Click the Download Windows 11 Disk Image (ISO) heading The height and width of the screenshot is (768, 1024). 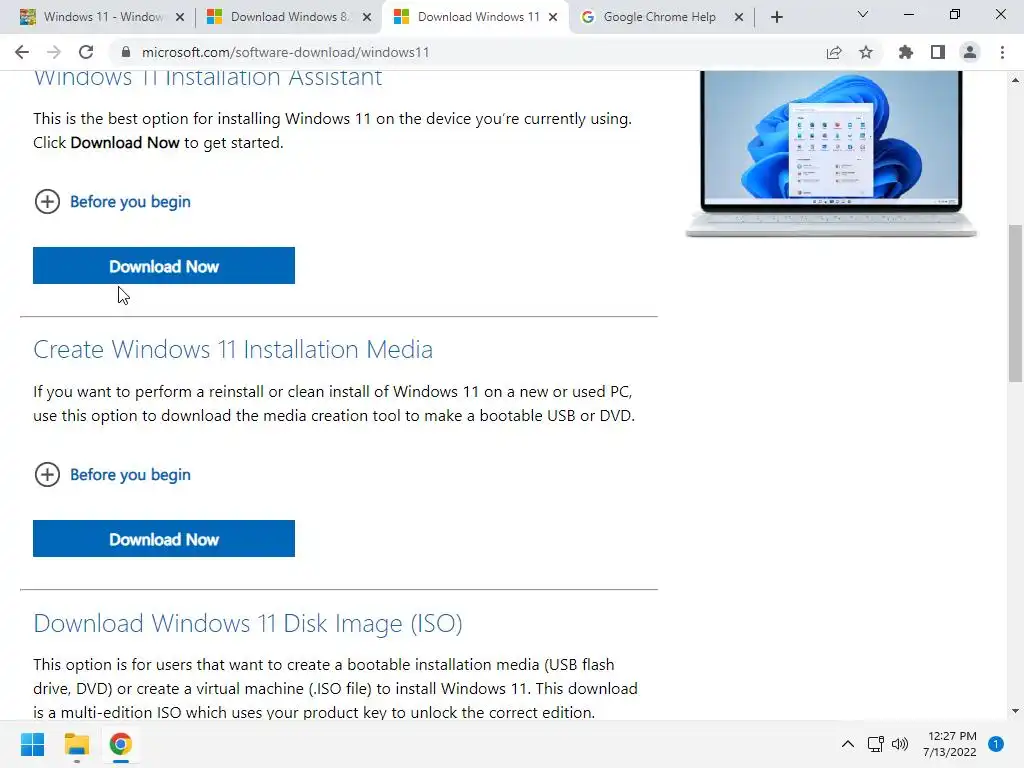point(248,623)
